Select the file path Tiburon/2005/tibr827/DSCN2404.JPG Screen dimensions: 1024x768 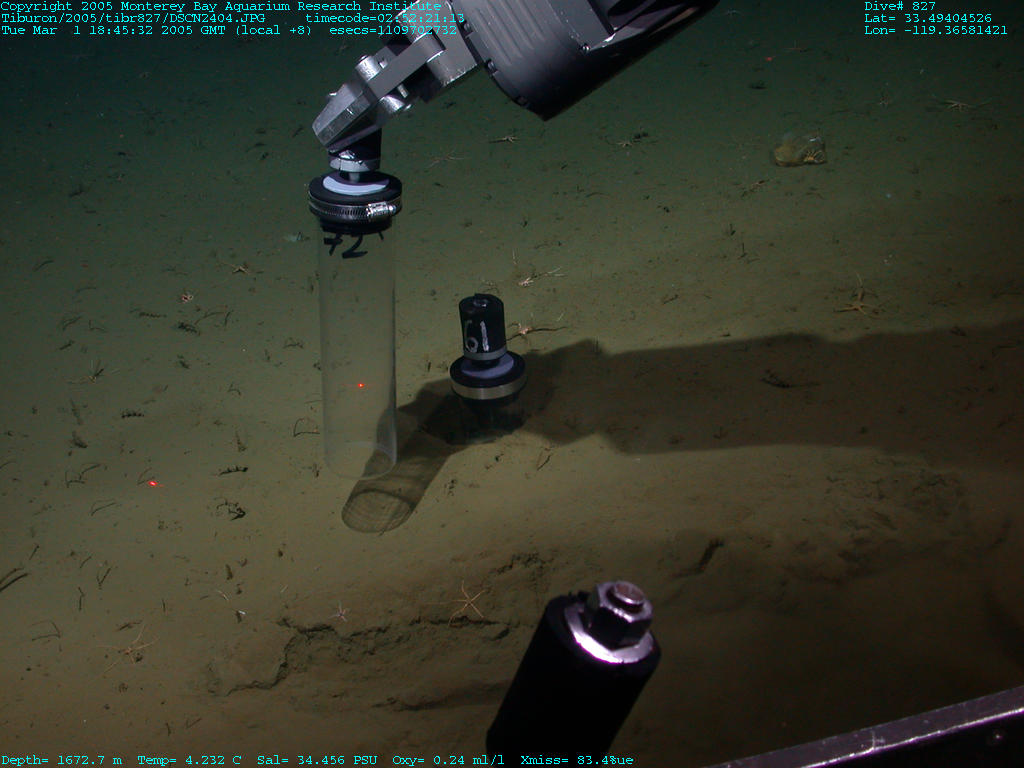point(133,18)
